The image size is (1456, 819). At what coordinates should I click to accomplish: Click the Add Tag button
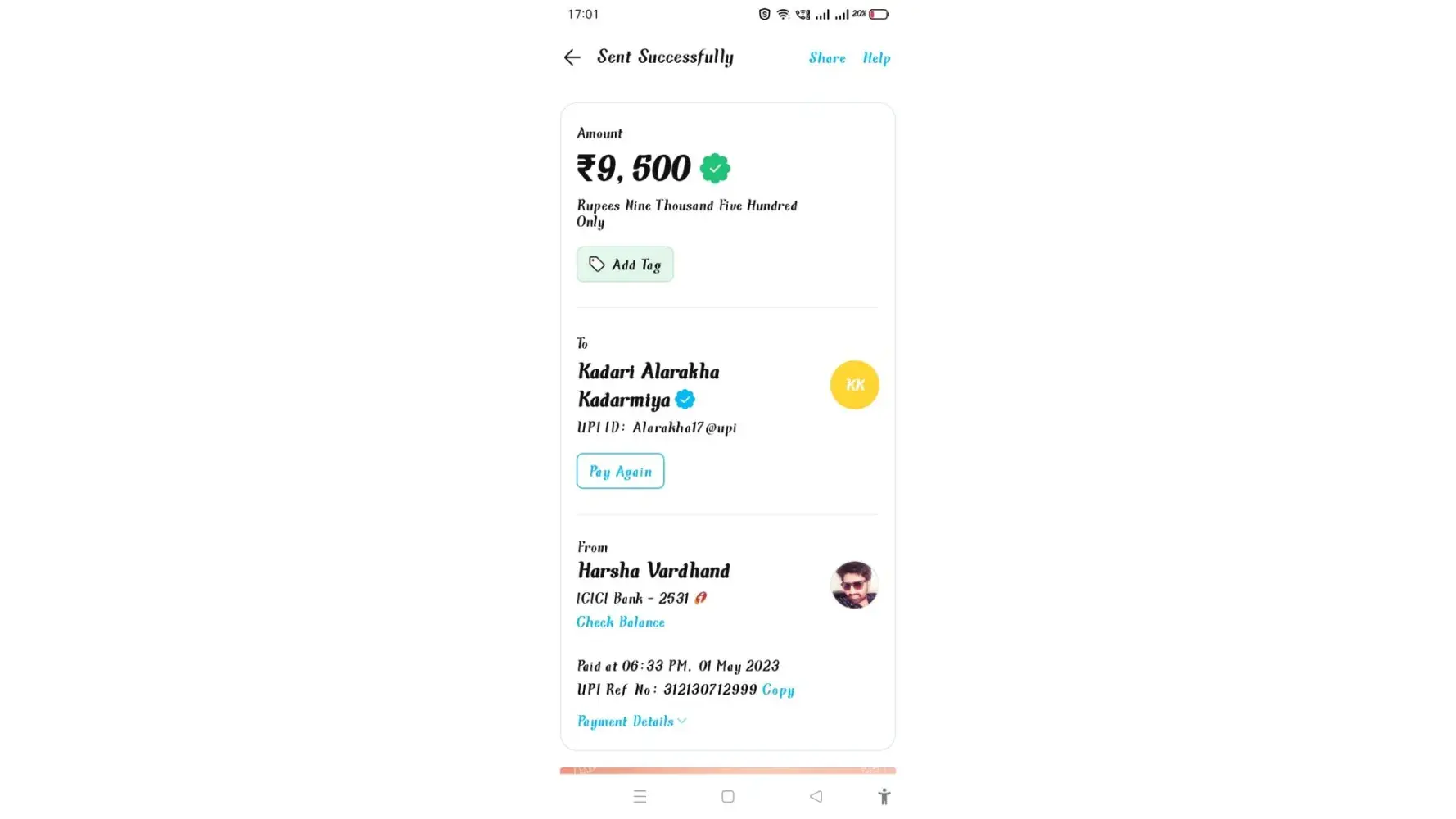[625, 265]
